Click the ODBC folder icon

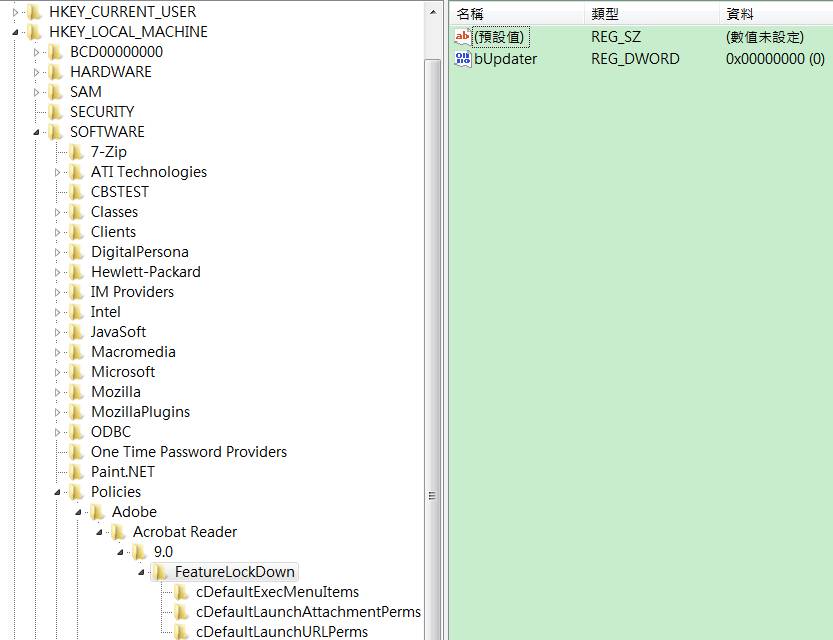[x=76, y=432]
